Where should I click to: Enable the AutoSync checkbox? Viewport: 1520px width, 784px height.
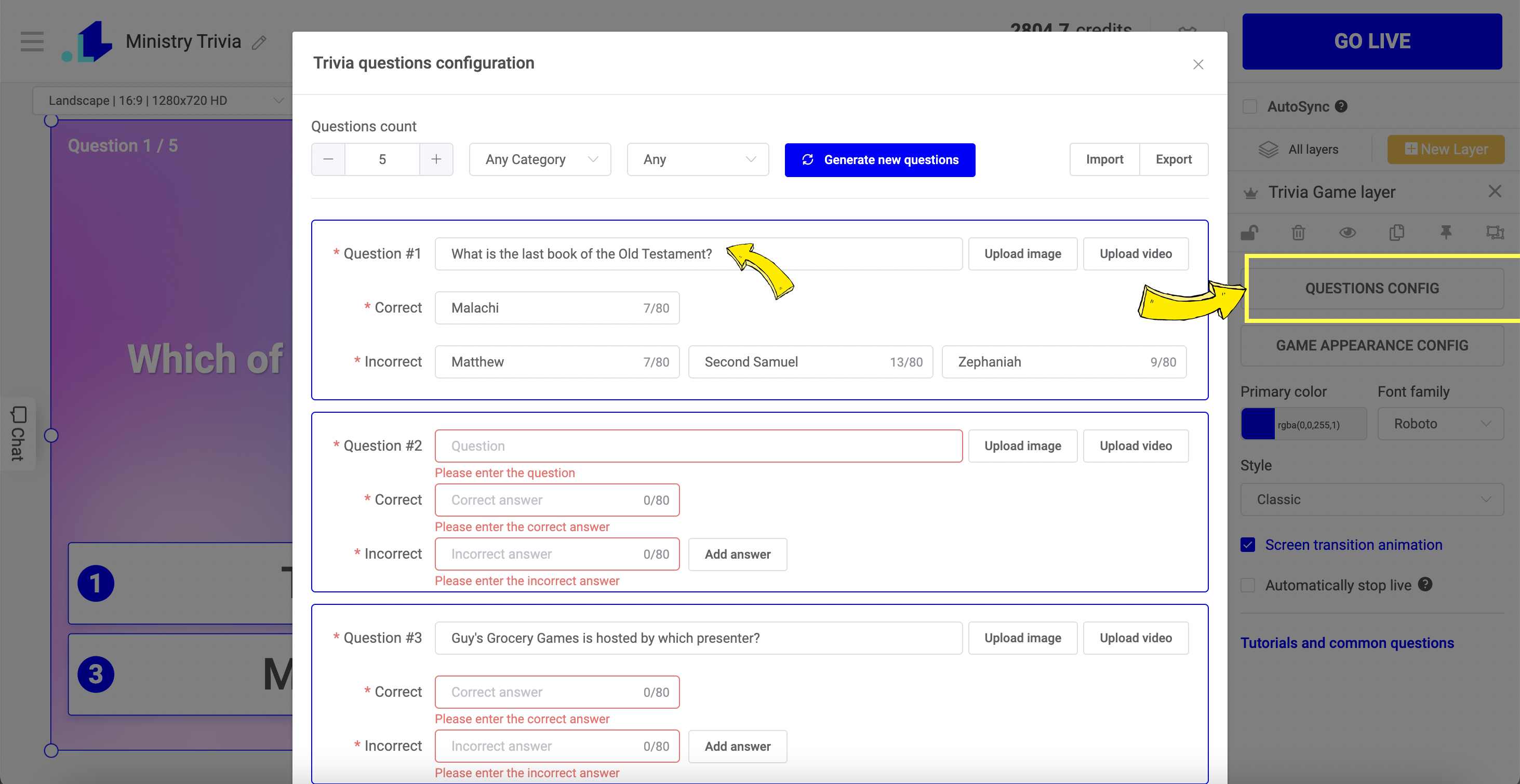click(1249, 107)
